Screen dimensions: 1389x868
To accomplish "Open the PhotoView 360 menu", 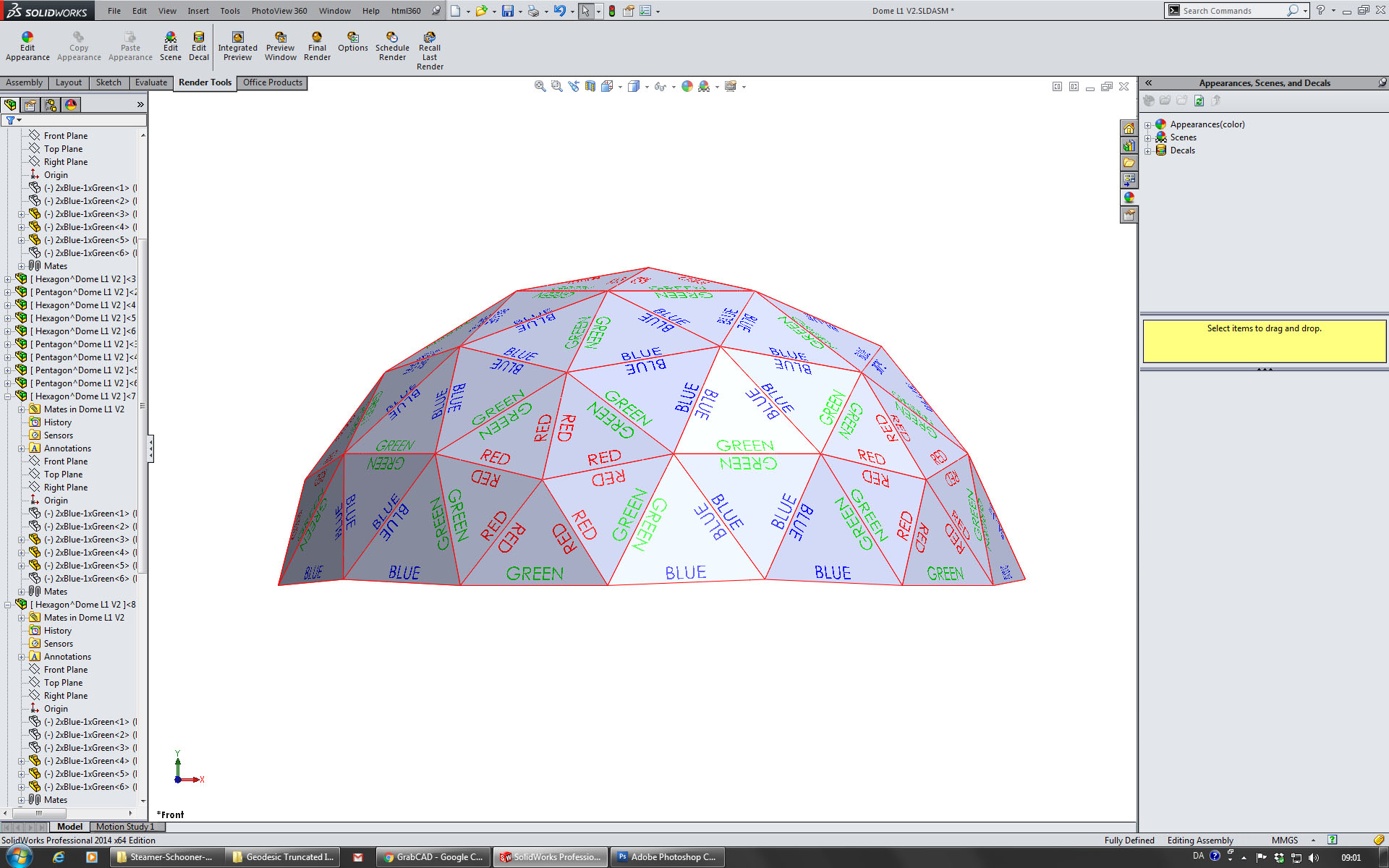I will 279,11.
